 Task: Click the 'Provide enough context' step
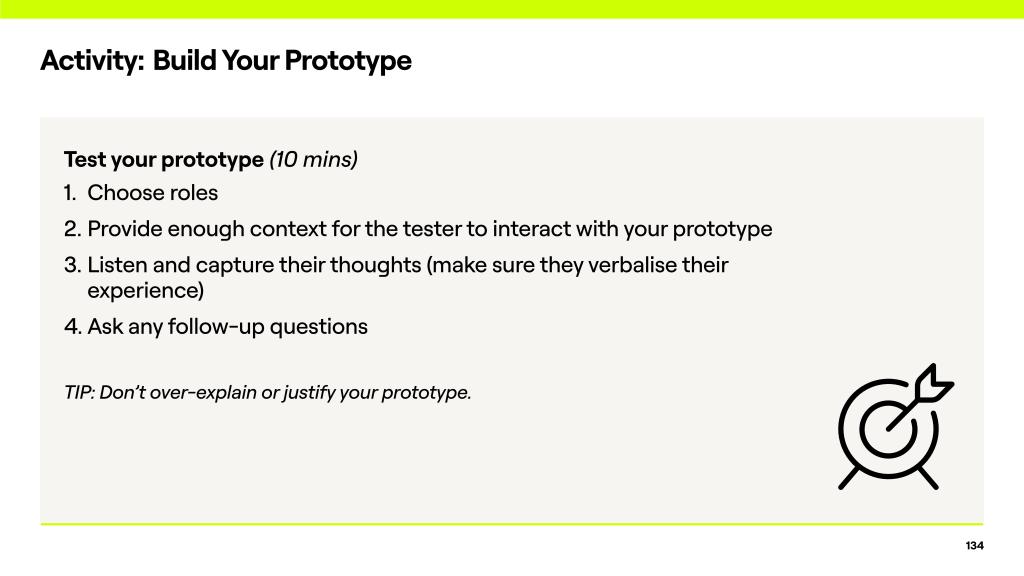[430, 228]
